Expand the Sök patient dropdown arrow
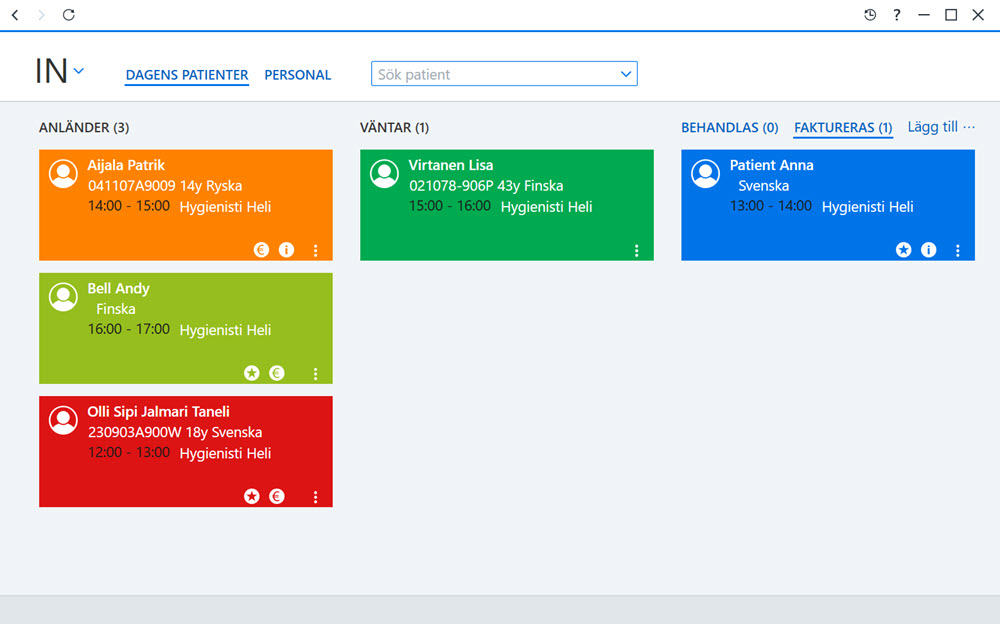 [x=626, y=74]
